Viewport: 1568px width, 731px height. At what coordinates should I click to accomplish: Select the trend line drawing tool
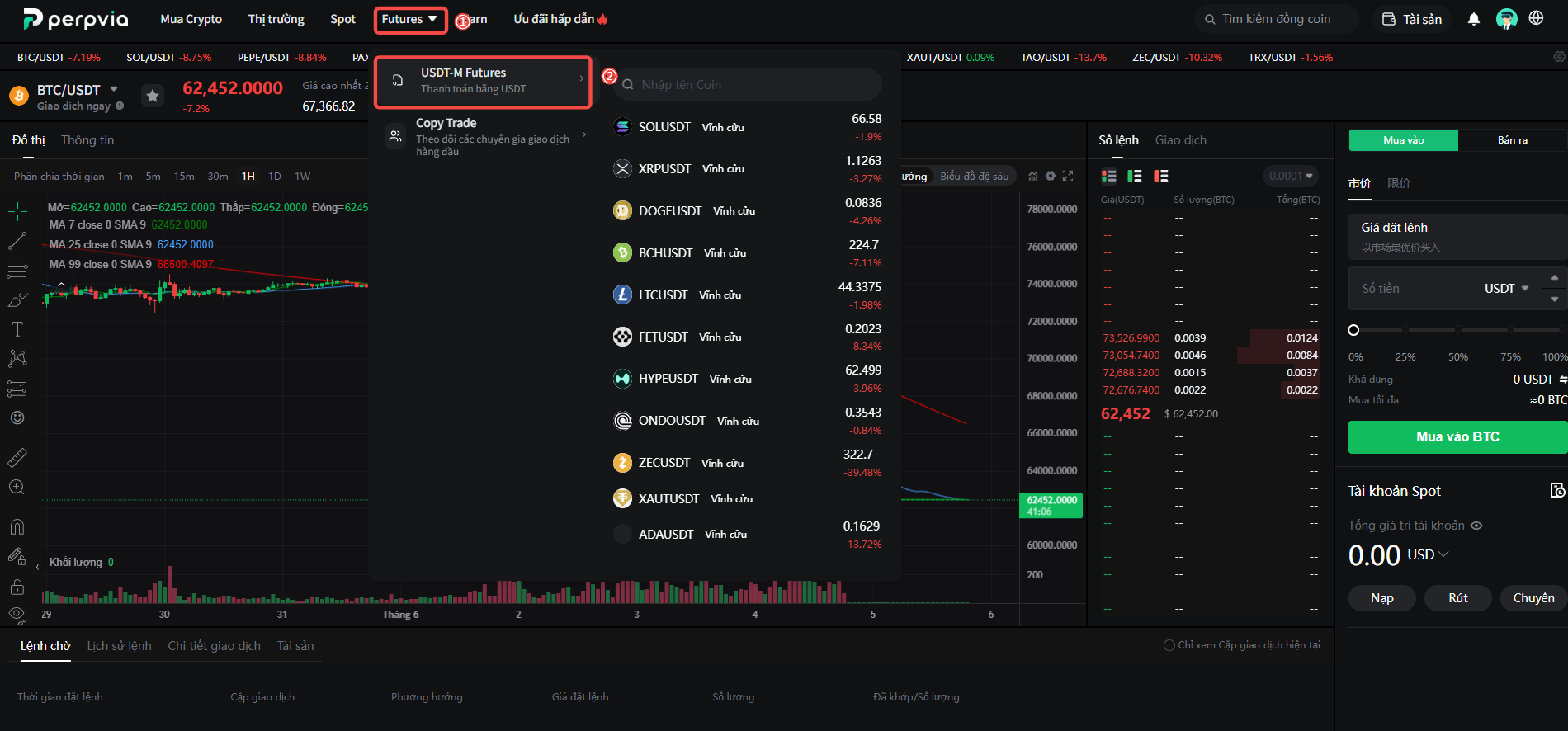pos(17,241)
